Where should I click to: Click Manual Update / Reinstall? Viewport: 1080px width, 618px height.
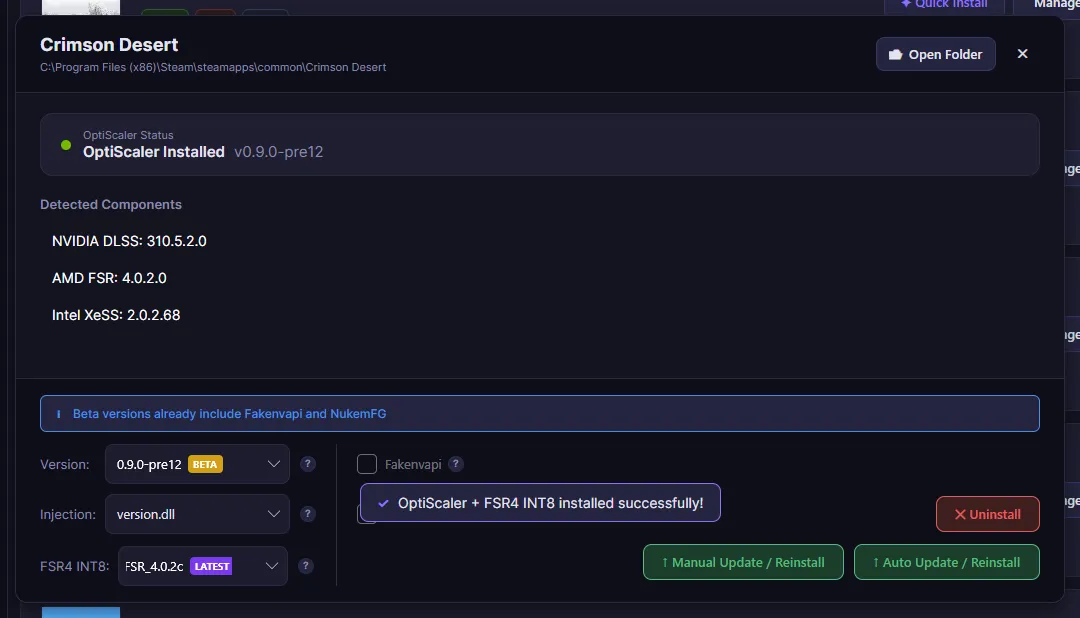pos(743,562)
